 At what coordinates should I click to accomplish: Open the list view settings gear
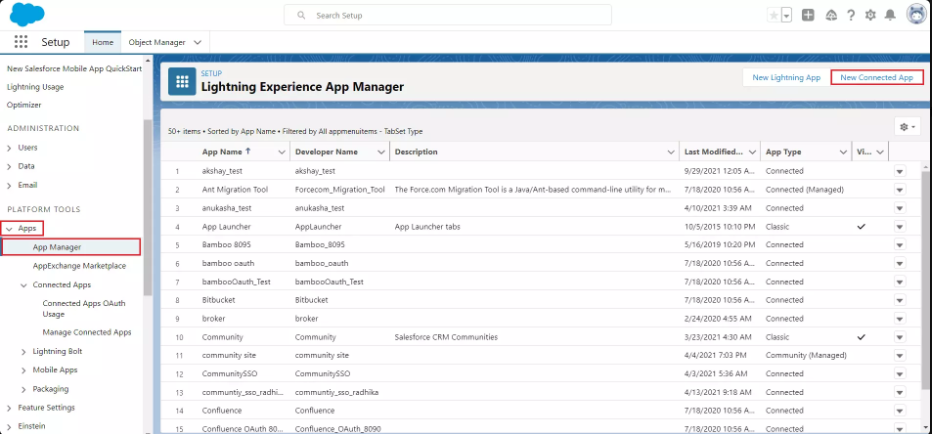click(908, 127)
